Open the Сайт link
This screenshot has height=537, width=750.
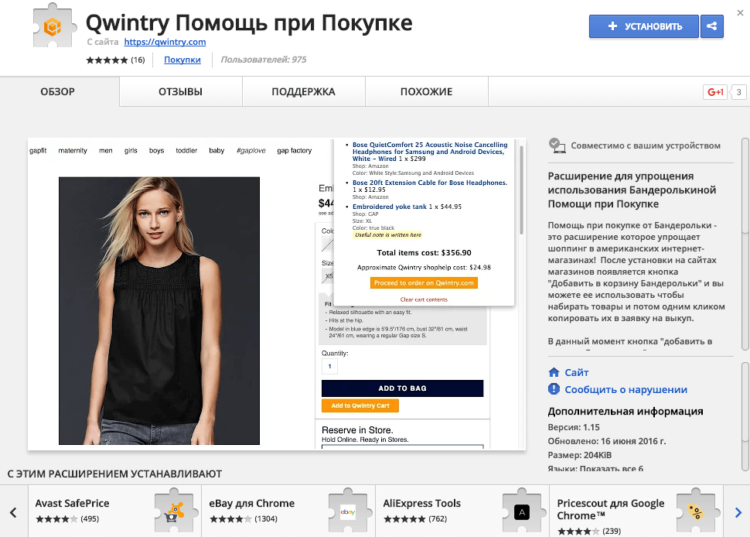[576, 373]
